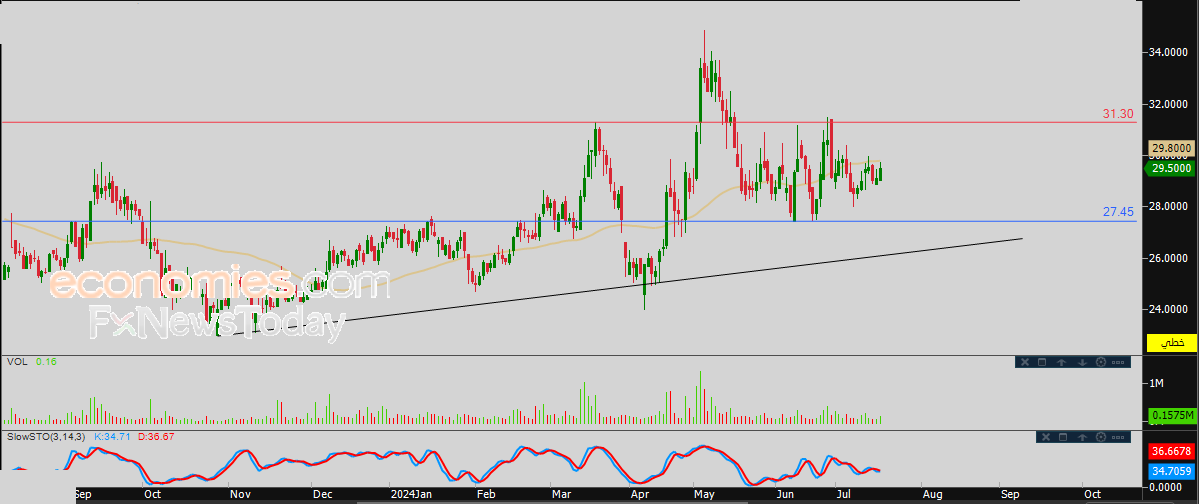Click the 2024Jan label on time axis
Screen dimensions: 1199x504
412,495
